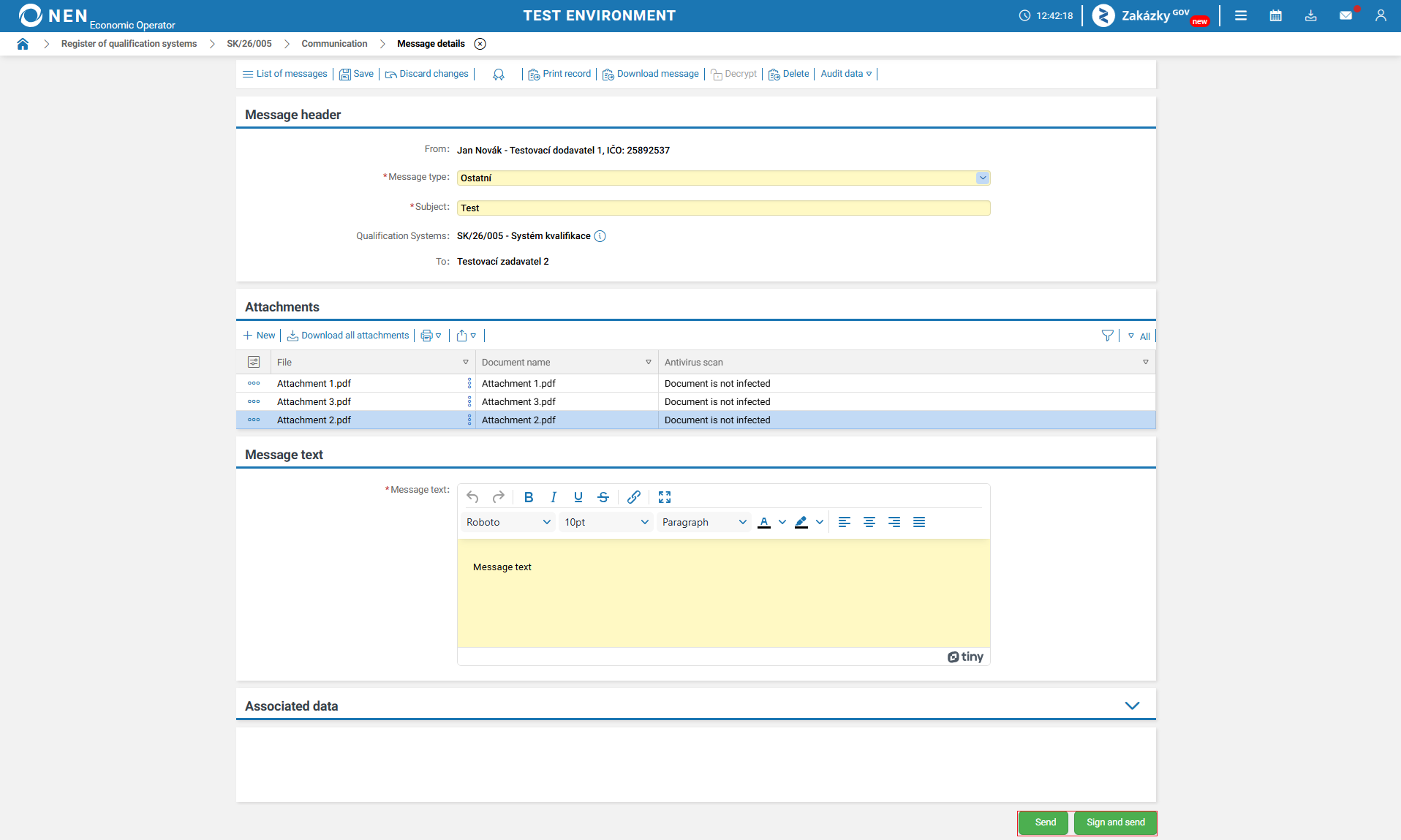Open row menu for Attachment 2.pdf
Screen dimensions: 1401x840
click(x=254, y=420)
